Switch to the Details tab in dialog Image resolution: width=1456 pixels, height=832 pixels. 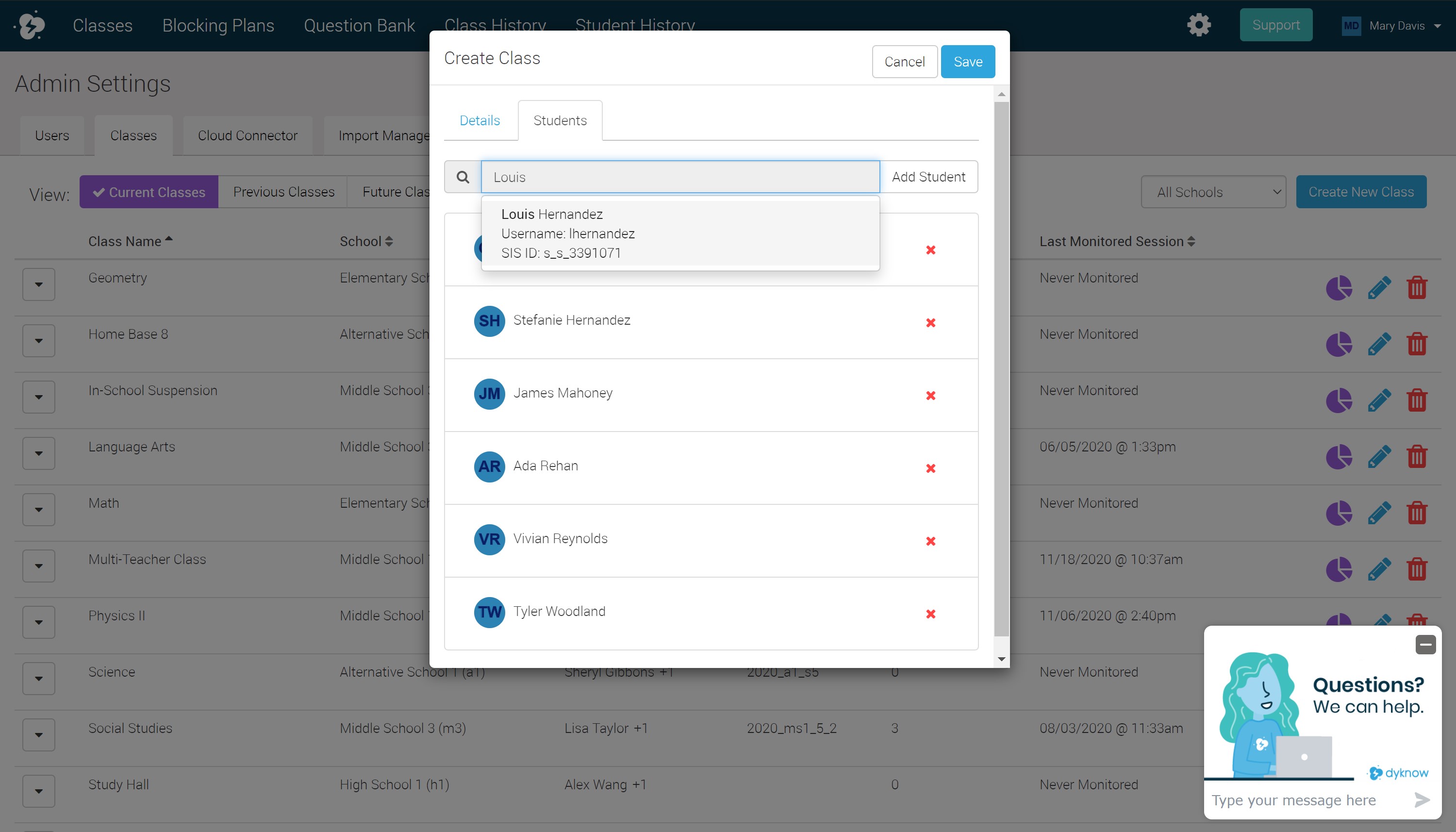[480, 120]
